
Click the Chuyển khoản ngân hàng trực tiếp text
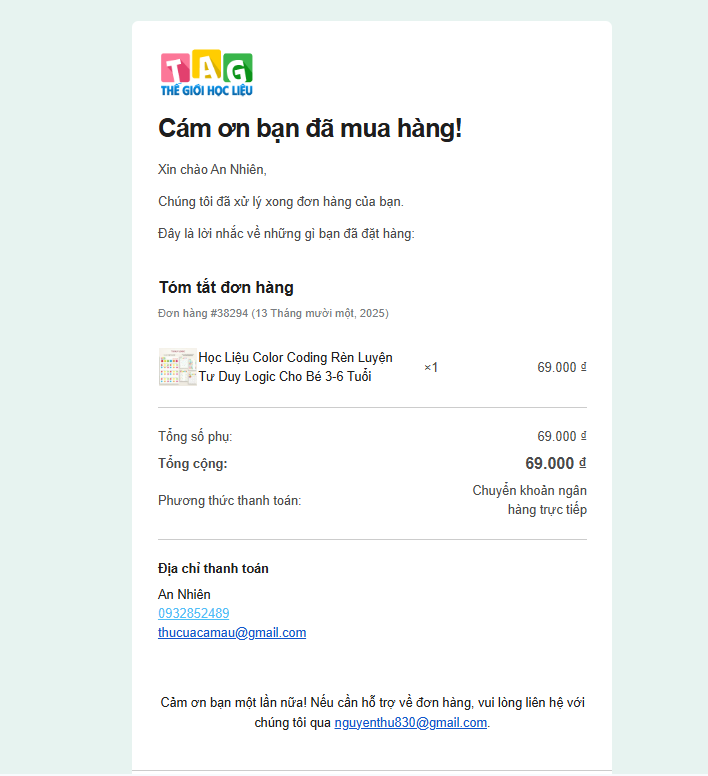[530, 500]
